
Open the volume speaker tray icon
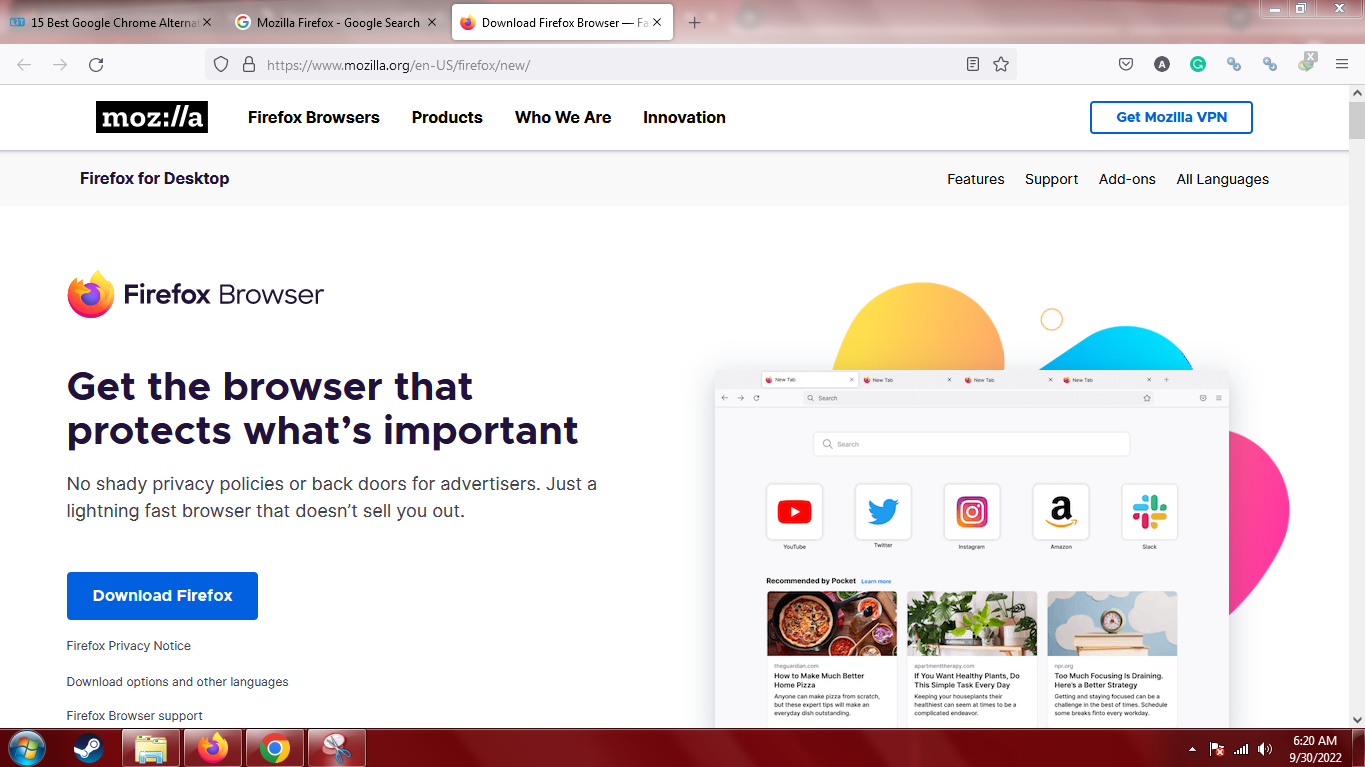point(1265,749)
